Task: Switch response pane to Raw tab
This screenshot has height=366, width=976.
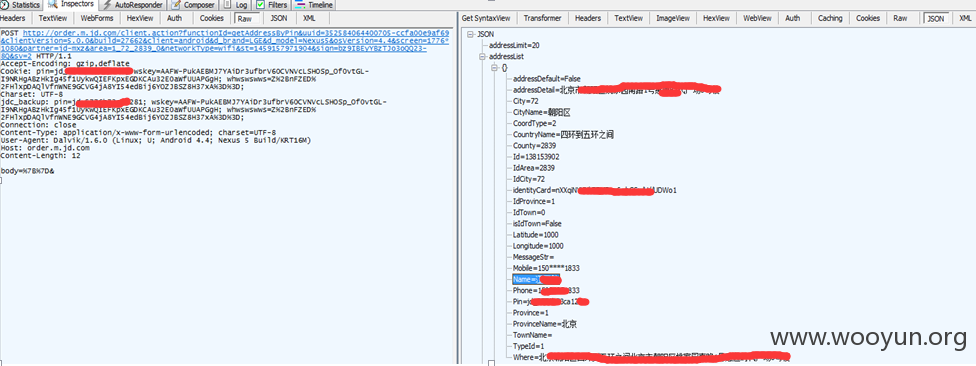Action: pos(900,18)
